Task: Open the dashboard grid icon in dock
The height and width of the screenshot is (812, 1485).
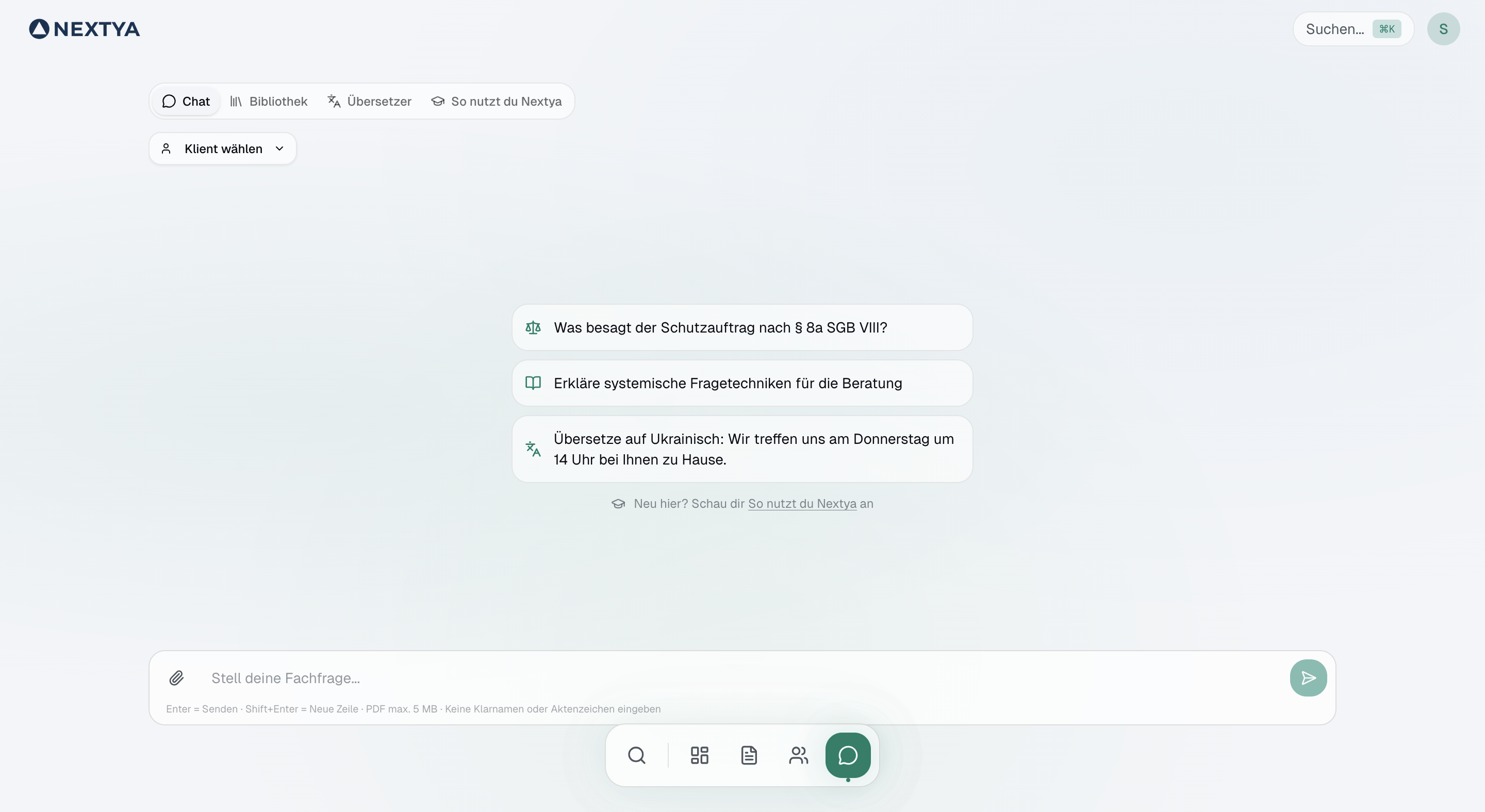Action: coord(699,755)
